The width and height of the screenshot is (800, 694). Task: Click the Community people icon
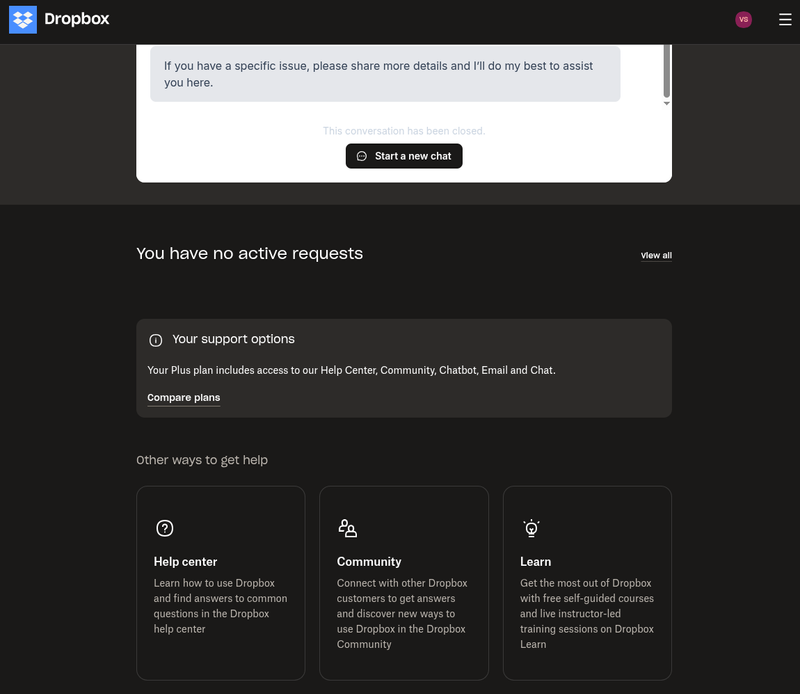point(348,528)
